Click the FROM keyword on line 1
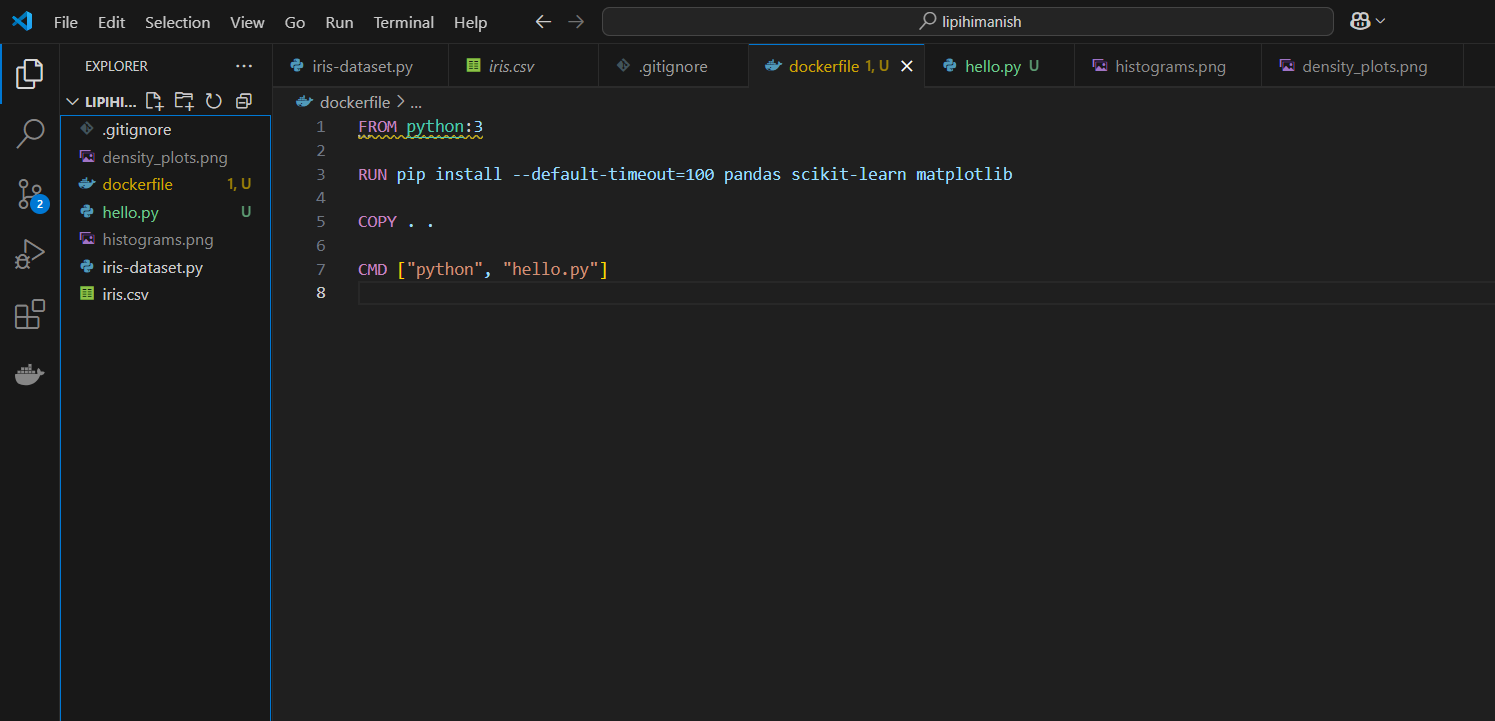 tap(377, 127)
